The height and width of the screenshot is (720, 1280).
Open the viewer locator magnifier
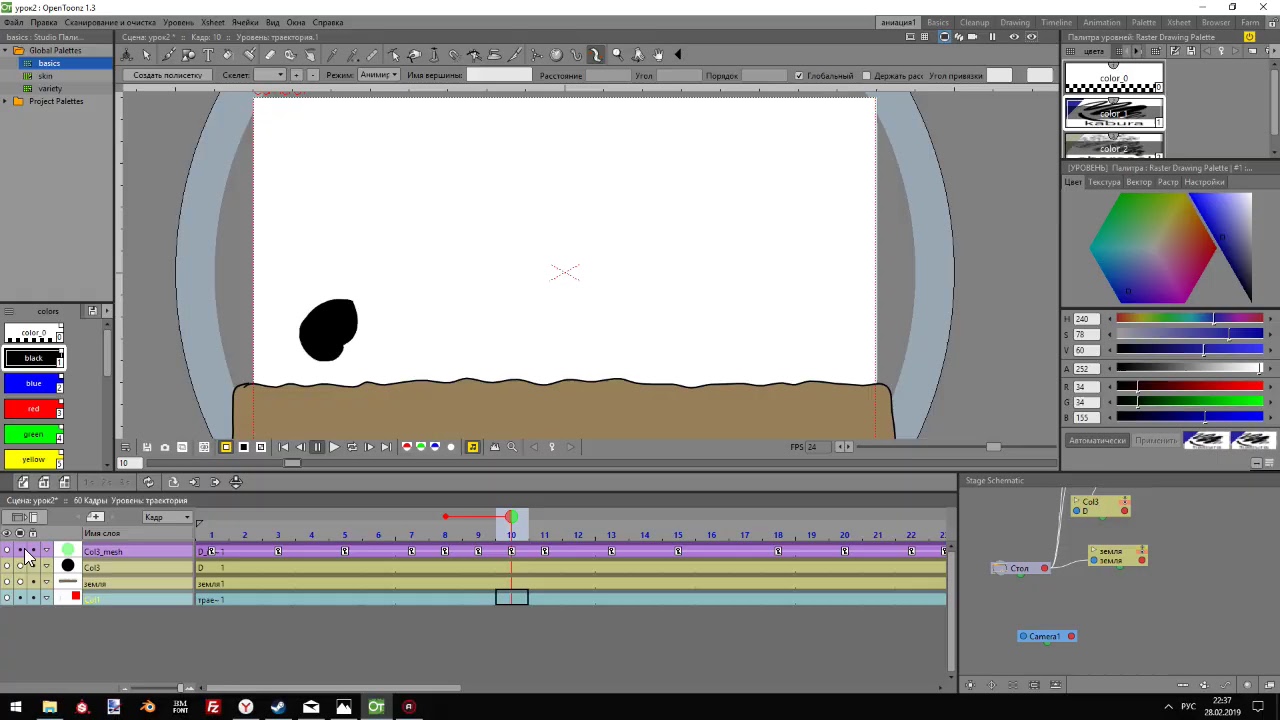512,447
